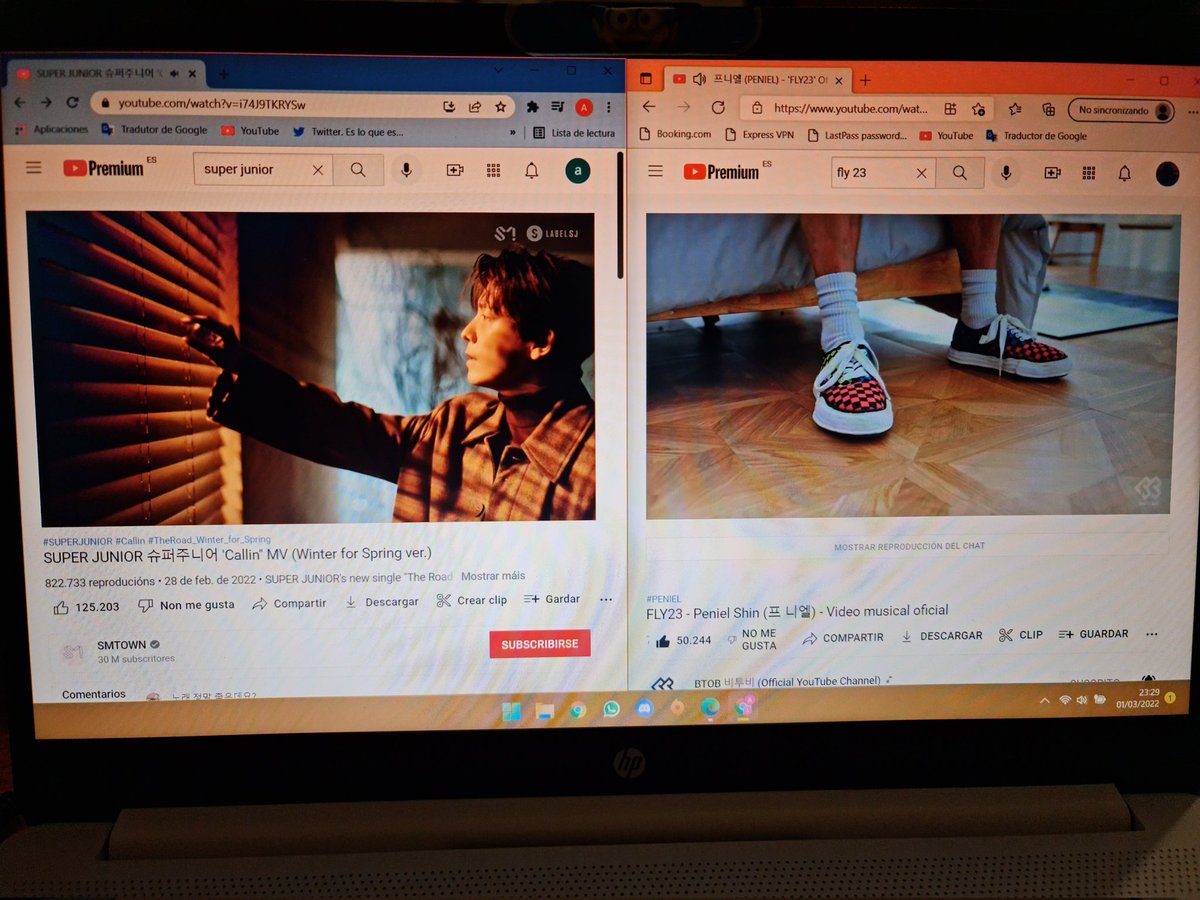Run search for 'fly 23' via magnifier
The image size is (1200, 900).
pos(960,173)
